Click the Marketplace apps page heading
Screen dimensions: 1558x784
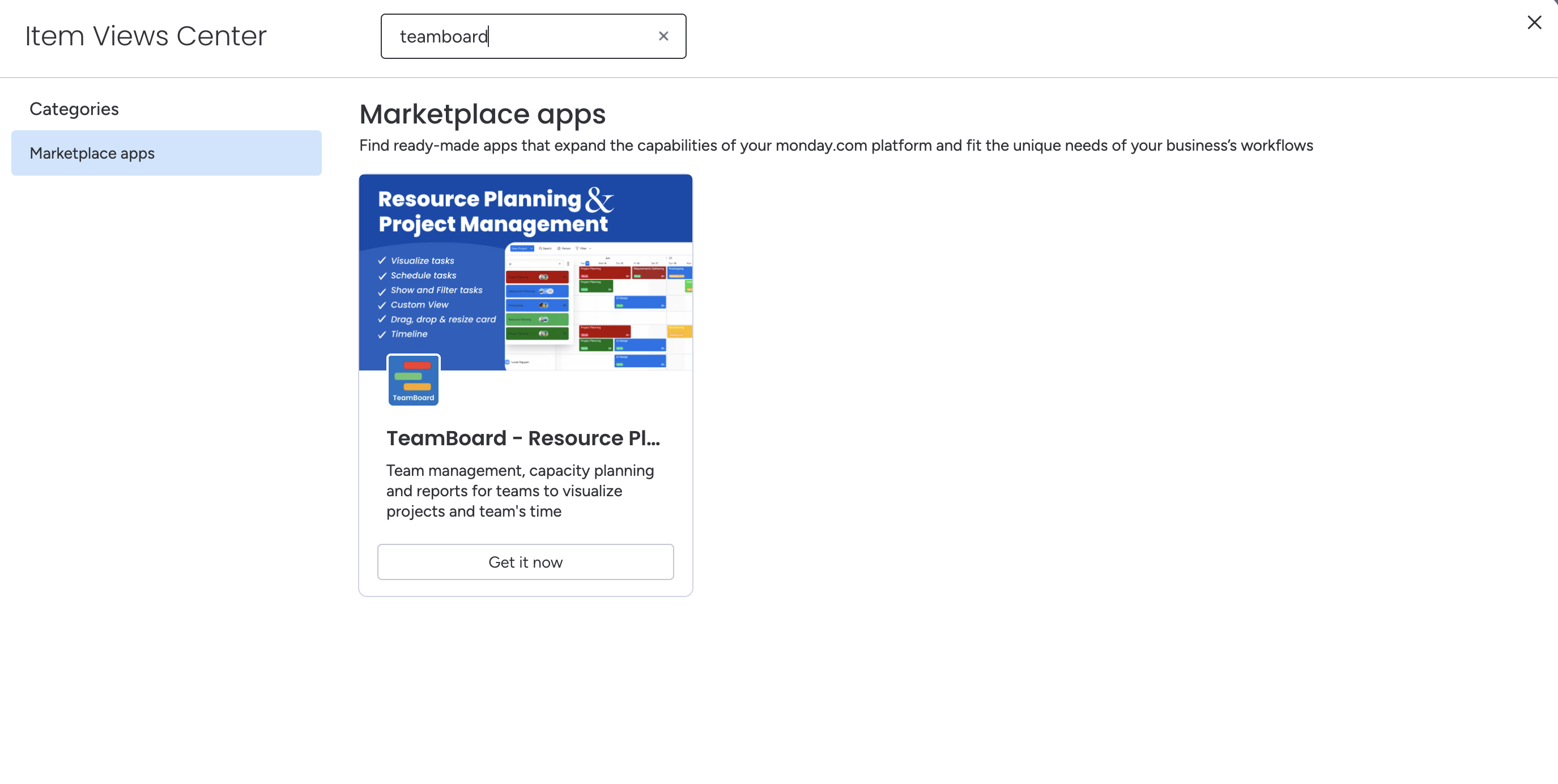pyautogui.click(x=482, y=114)
